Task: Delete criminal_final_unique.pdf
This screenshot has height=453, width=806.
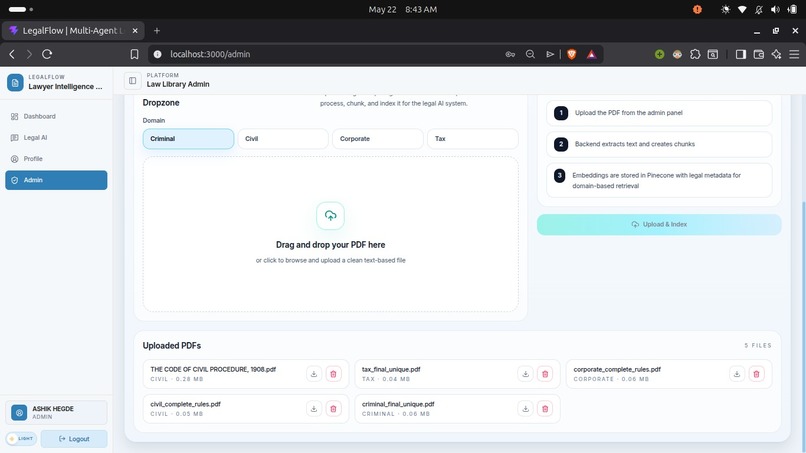Action: pyautogui.click(x=545, y=409)
